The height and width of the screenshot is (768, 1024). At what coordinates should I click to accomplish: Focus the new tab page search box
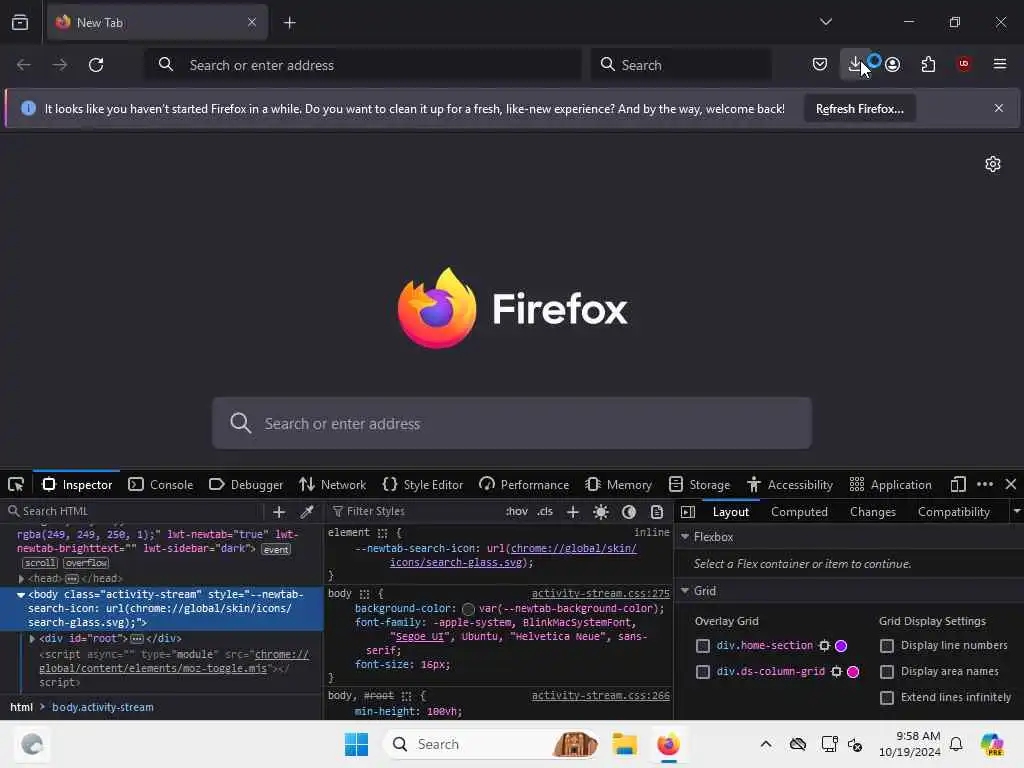coord(512,423)
